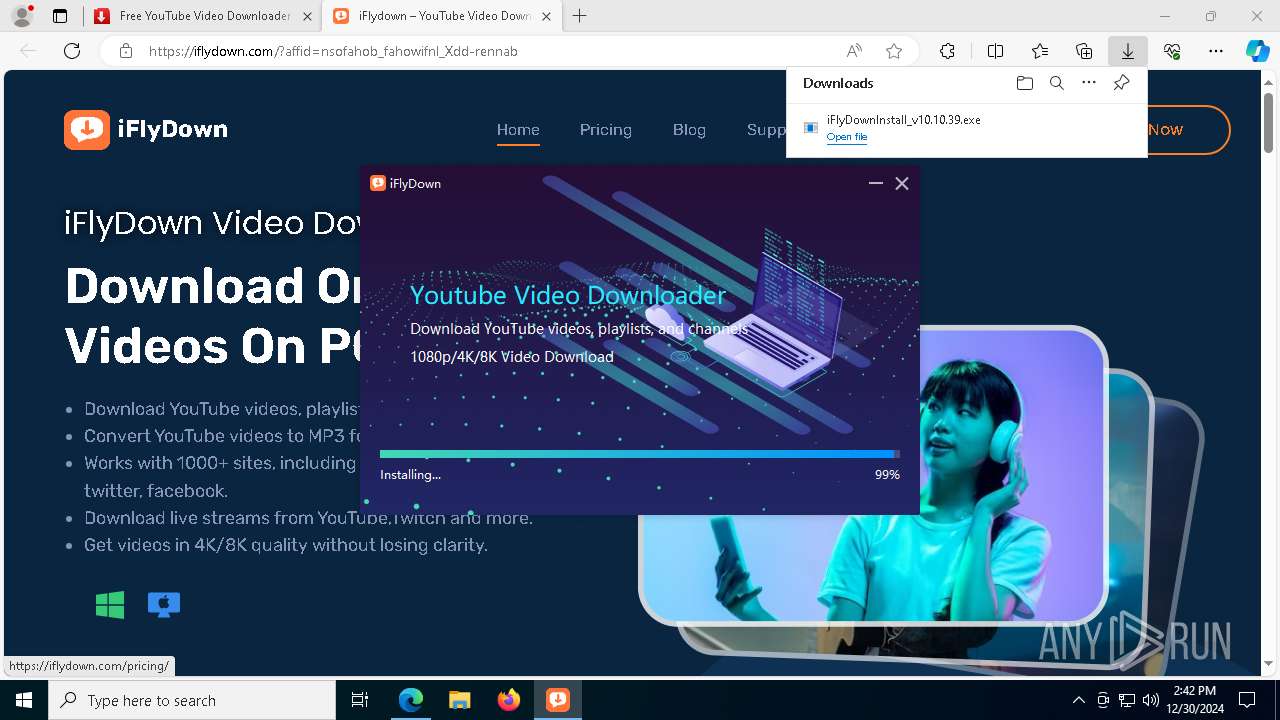Open notification center icon
This screenshot has height=720, width=1280.
tap(1247, 700)
